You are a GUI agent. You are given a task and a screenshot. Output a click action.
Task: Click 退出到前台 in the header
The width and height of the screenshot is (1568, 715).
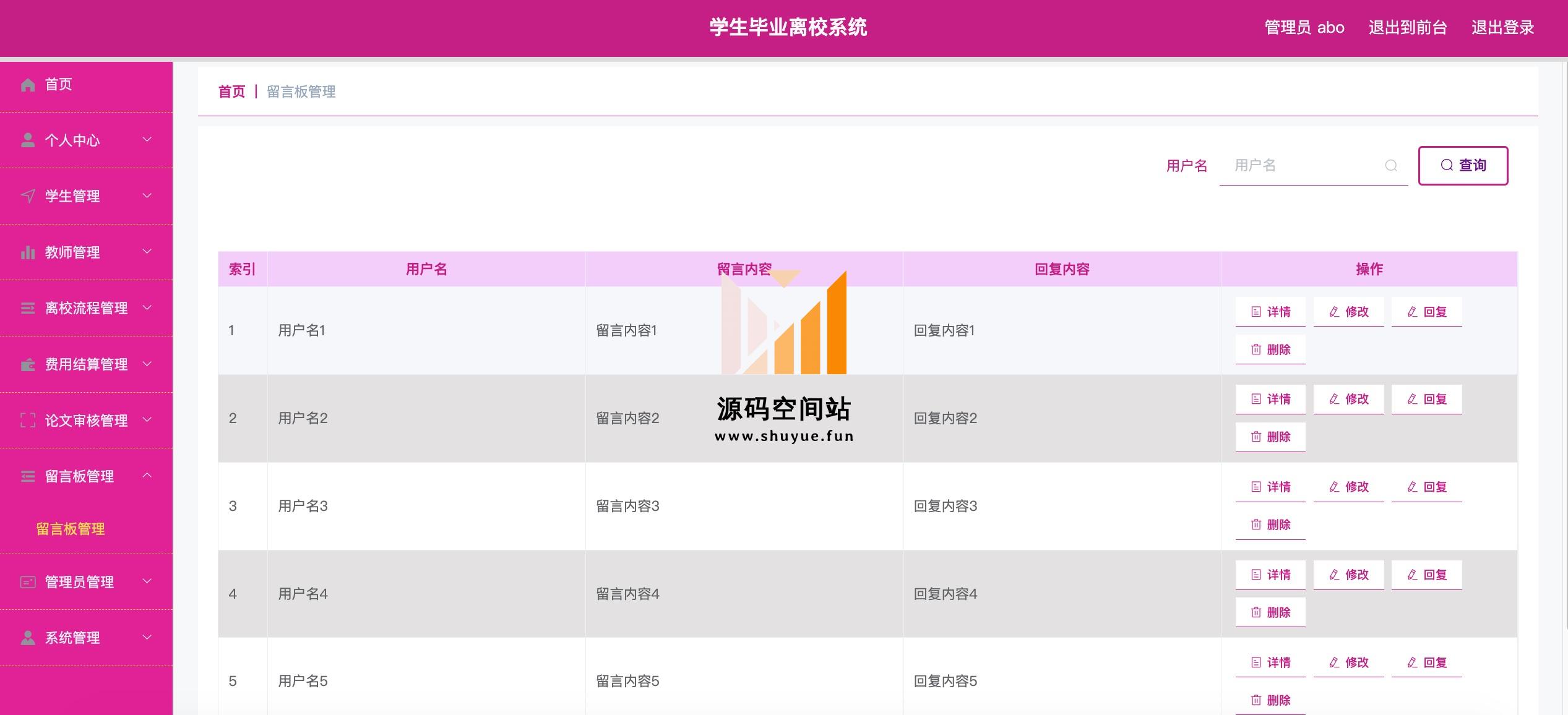coord(1408,28)
